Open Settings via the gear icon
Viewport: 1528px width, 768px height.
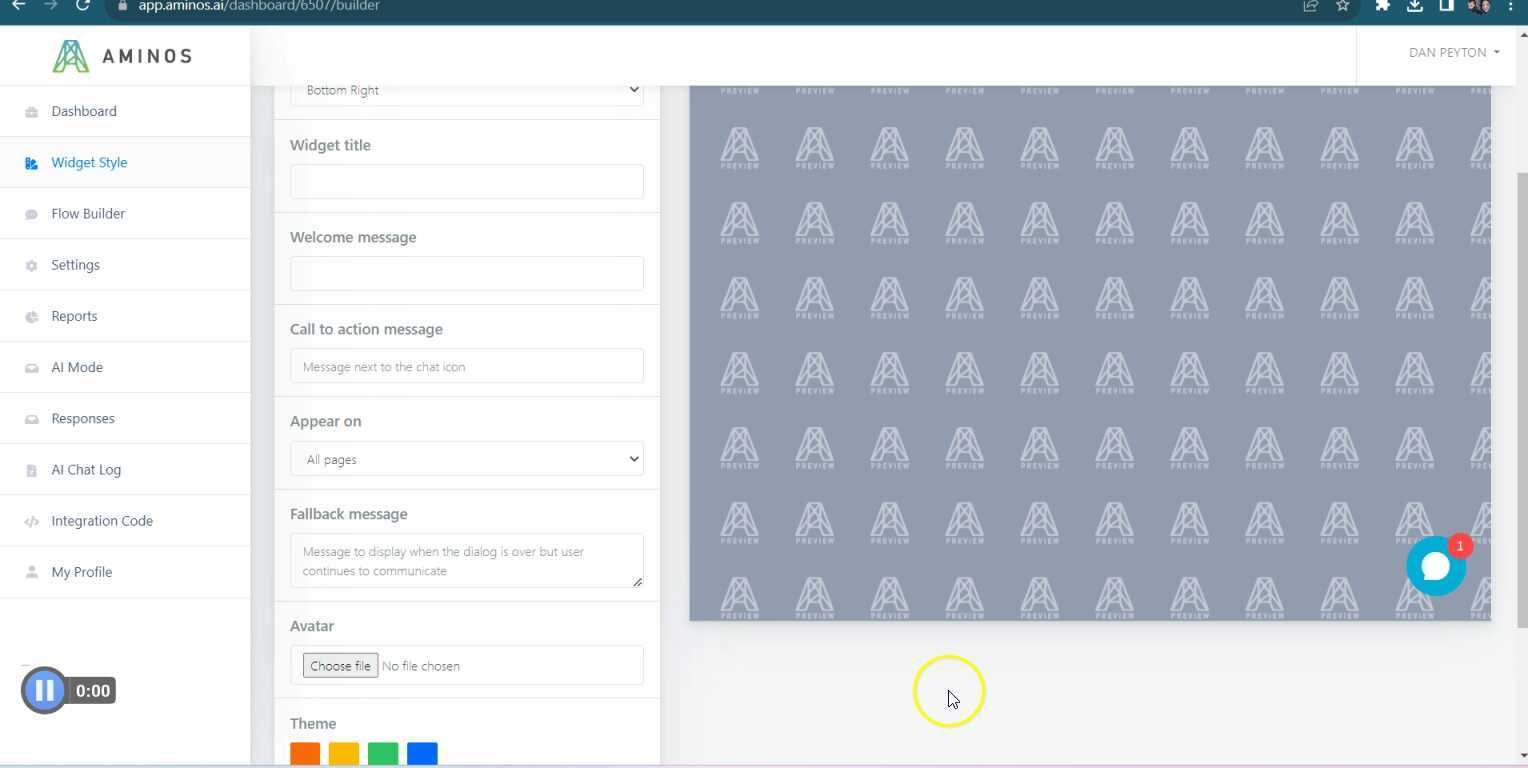pyautogui.click(x=75, y=264)
